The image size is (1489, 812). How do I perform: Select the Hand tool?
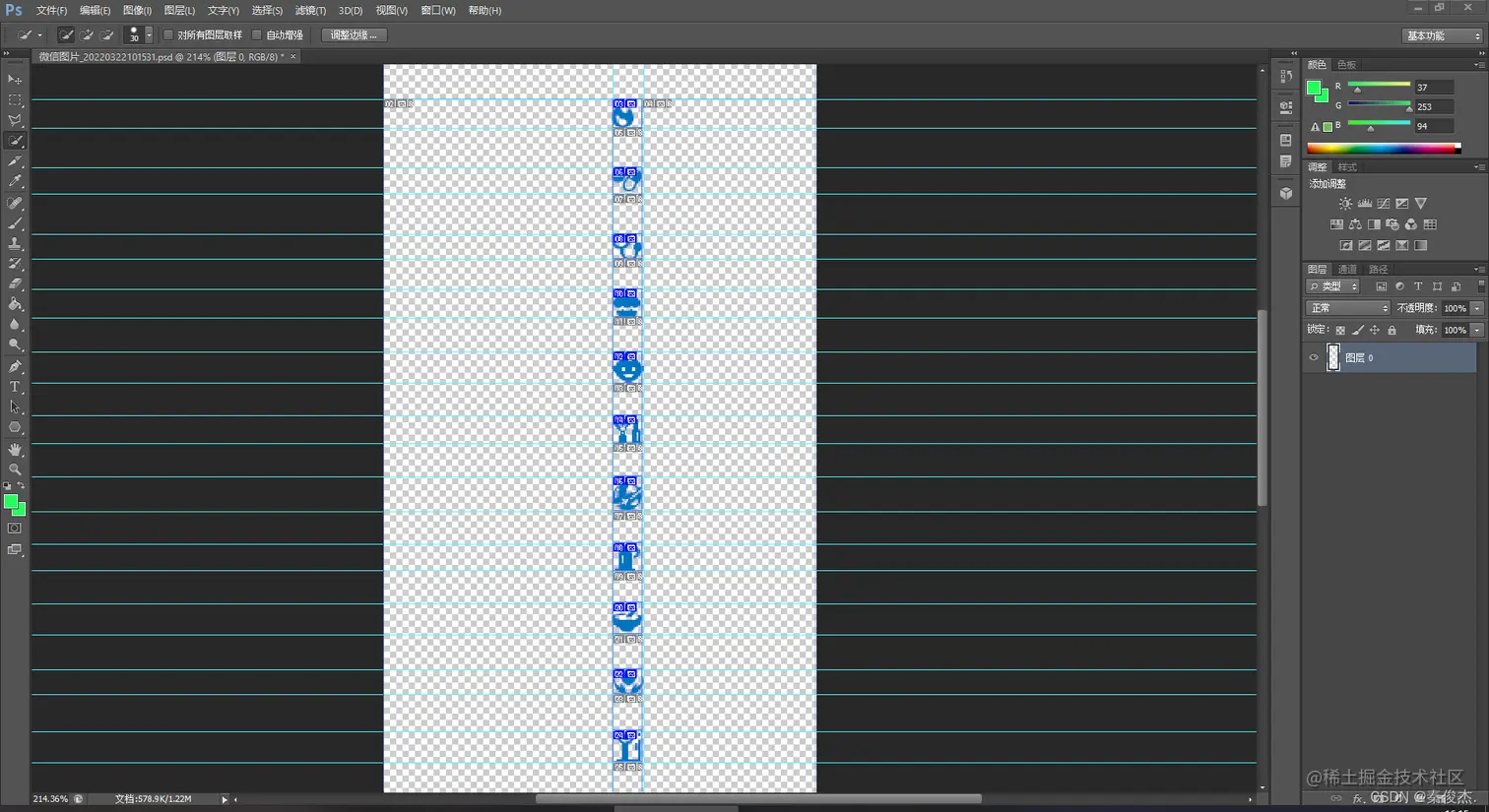(x=15, y=449)
